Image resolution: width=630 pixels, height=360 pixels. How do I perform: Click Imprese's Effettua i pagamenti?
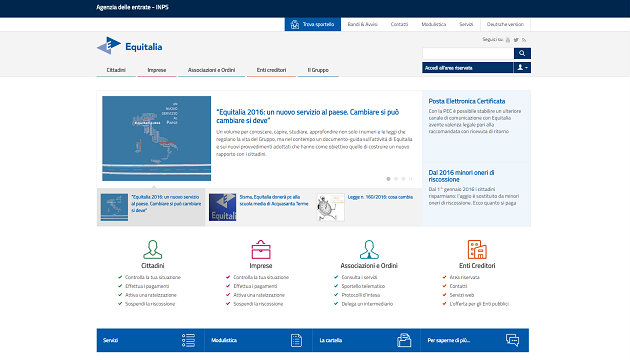(x=255, y=286)
